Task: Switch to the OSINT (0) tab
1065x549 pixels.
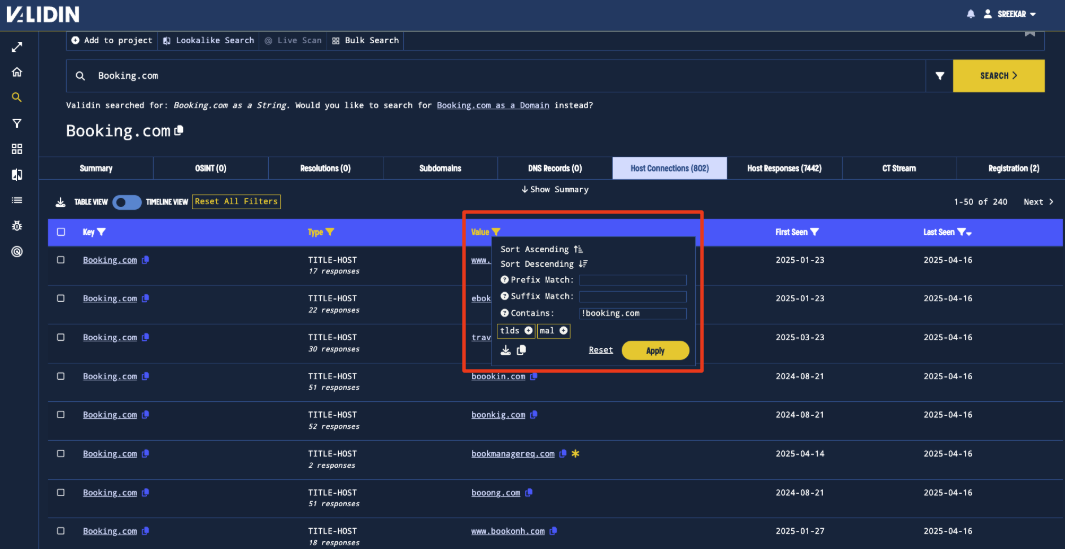Action: (x=211, y=168)
